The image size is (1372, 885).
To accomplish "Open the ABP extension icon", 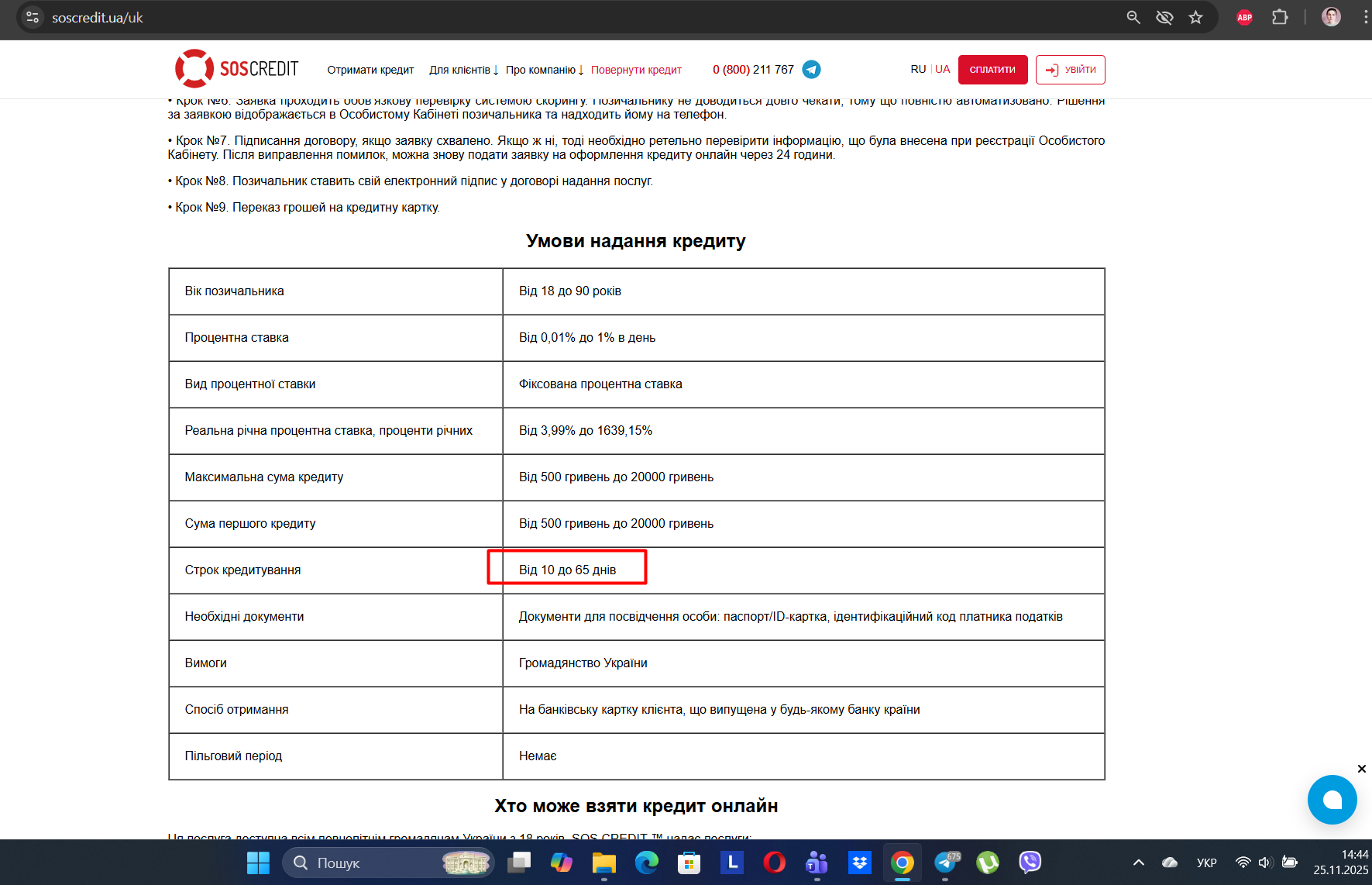I will coord(1244,17).
